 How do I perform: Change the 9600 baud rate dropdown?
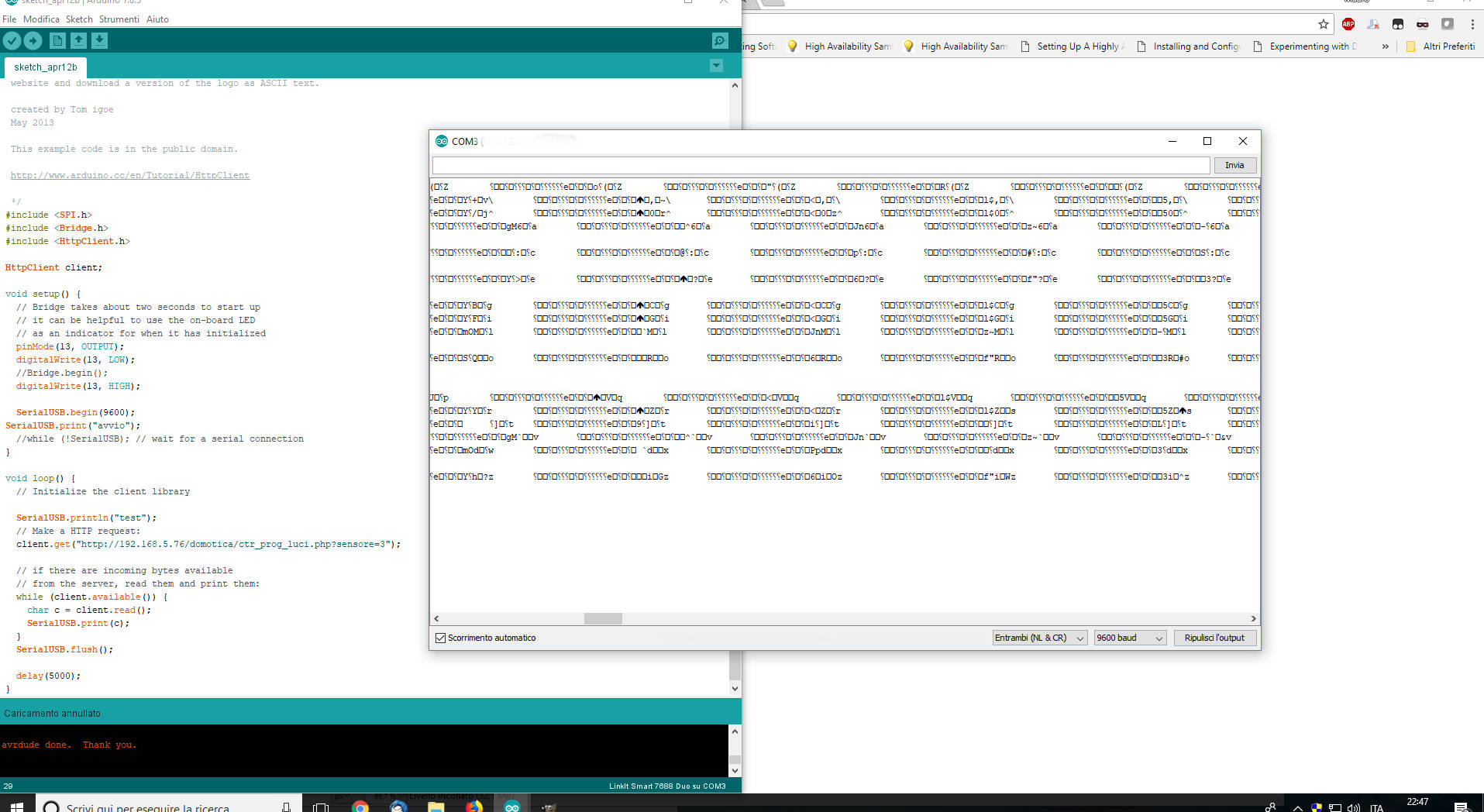(1128, 638)
